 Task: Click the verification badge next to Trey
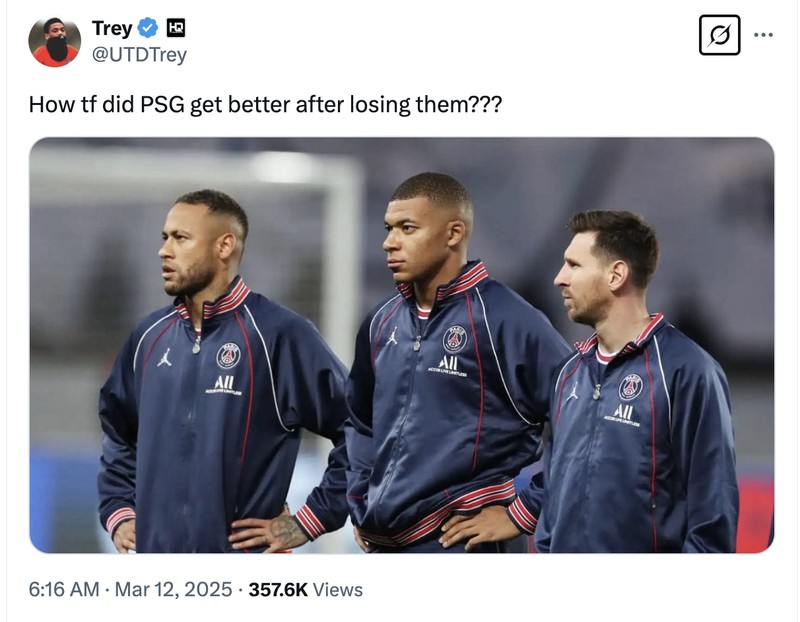(146, 29)
